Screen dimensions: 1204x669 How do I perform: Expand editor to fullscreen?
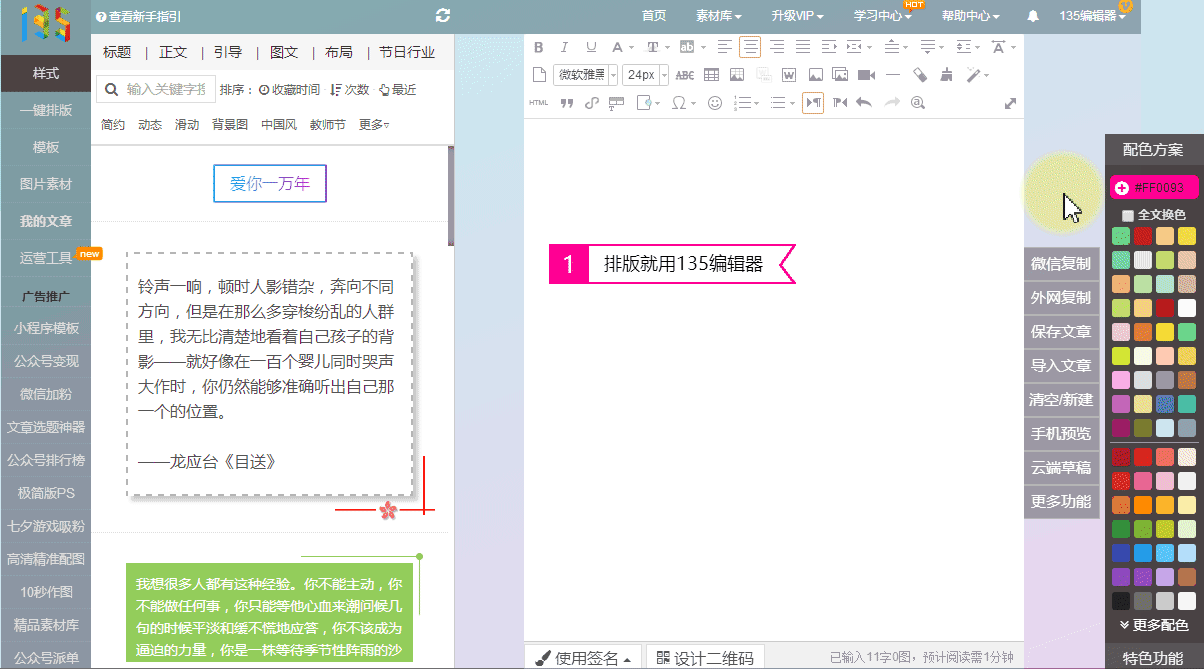[x=1010, y=103]
